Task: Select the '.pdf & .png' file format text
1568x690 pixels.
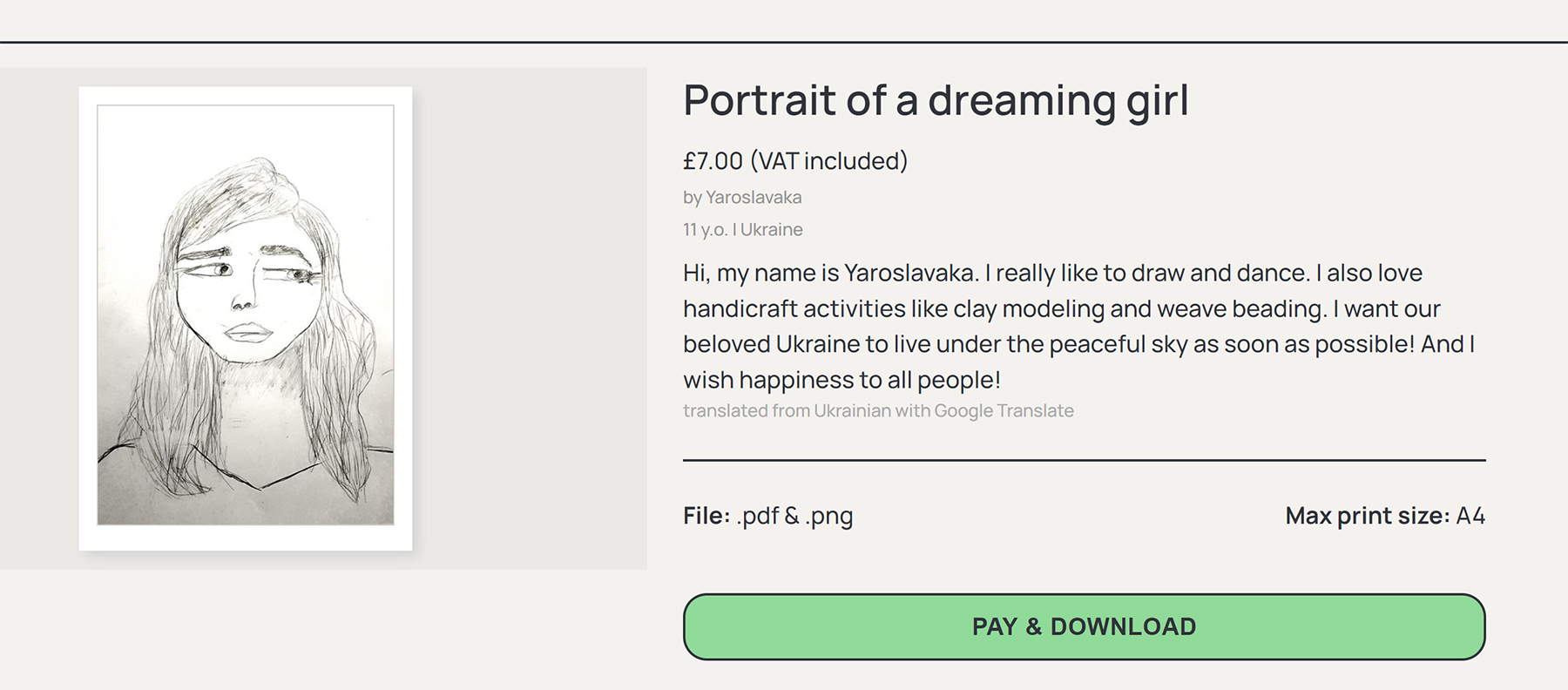Action: (794, 516)
